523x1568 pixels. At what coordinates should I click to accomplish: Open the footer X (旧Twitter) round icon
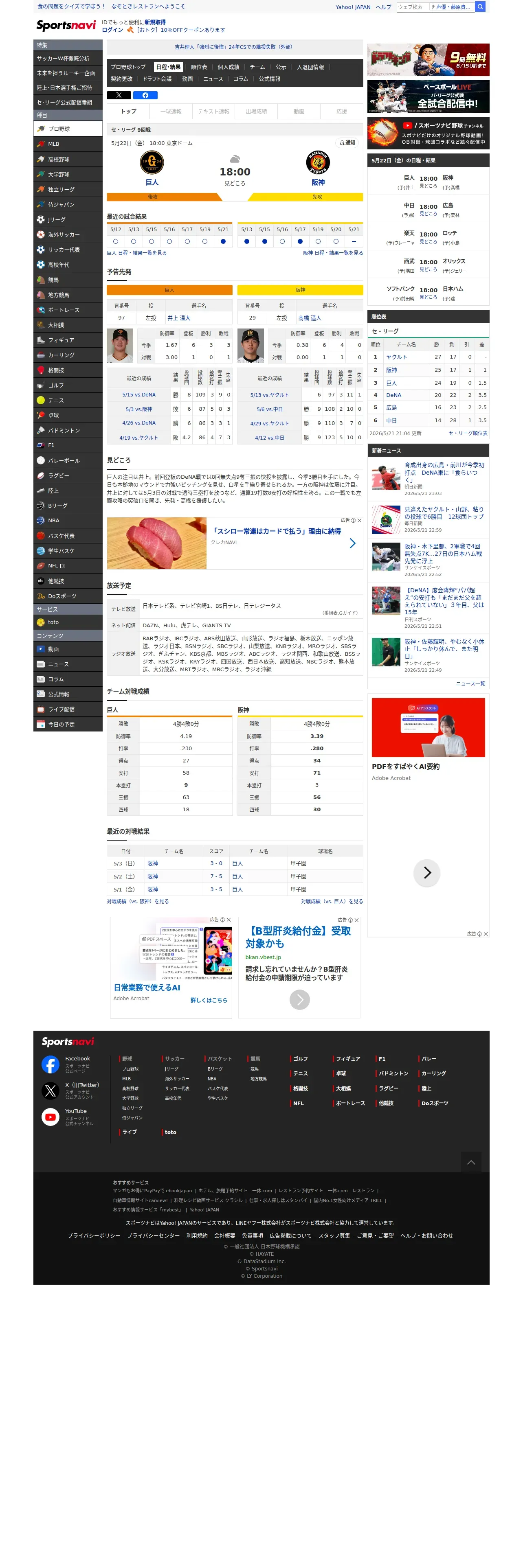click(51, 1091)
